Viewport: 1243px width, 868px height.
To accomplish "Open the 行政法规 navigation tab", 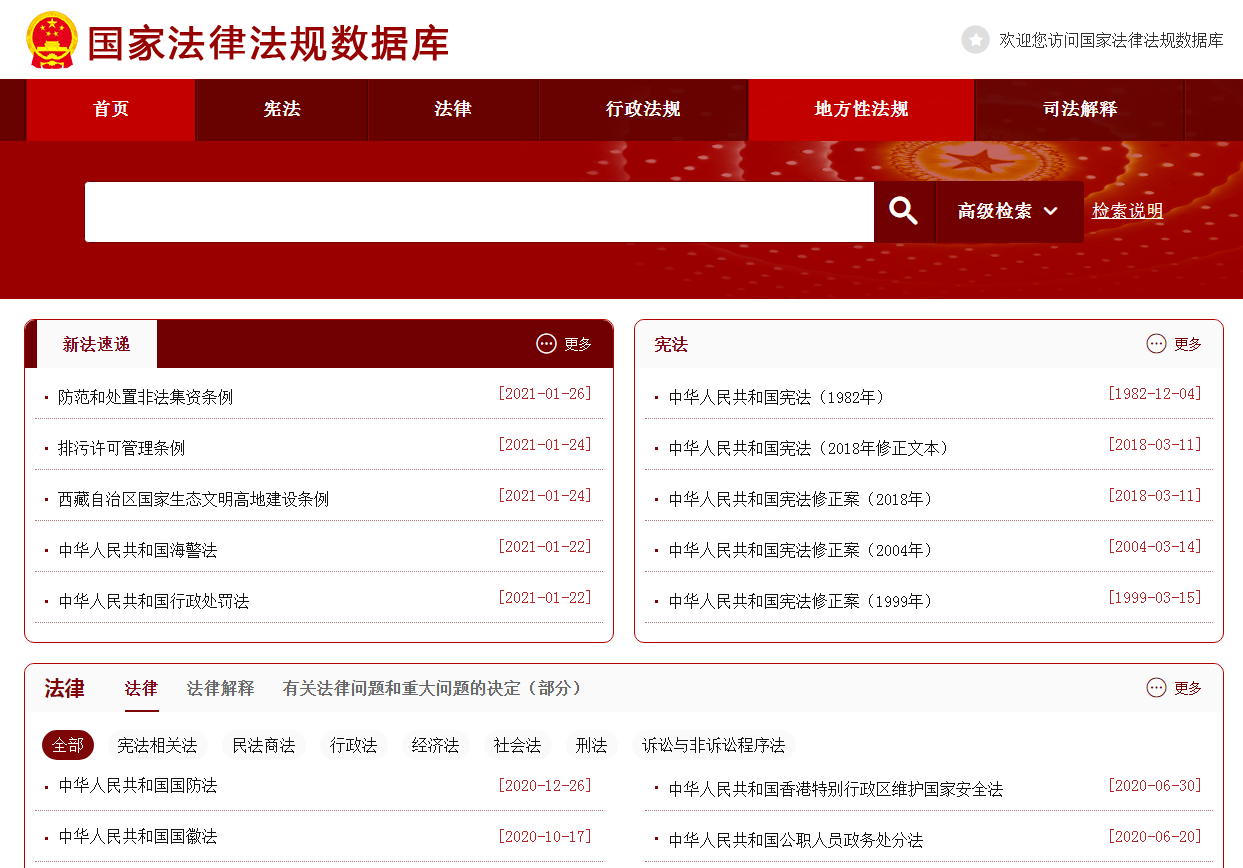I will pyautogui.click(x=643, y=109).
